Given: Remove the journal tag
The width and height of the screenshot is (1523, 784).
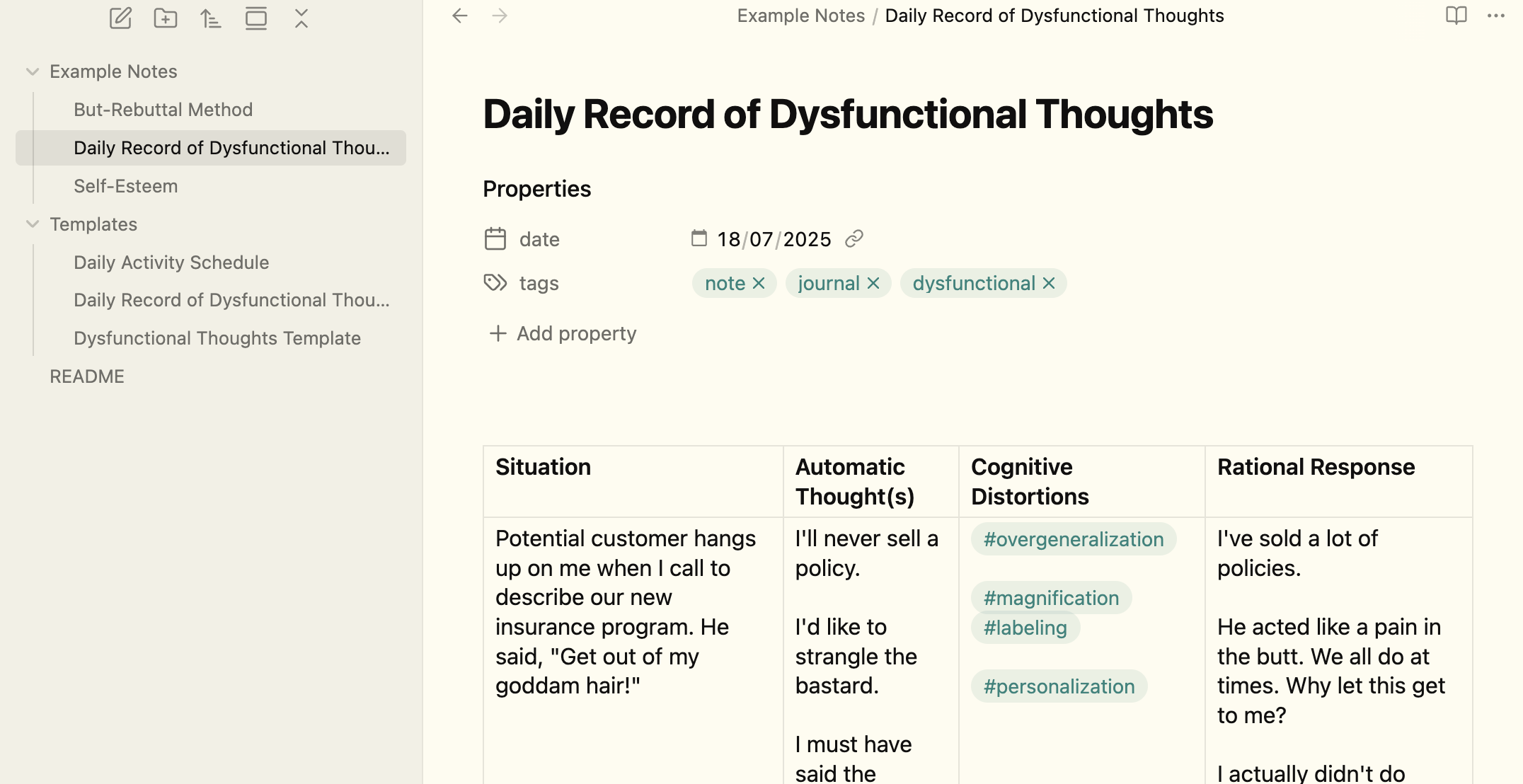Looking at the screenshot, I should [x=873, y=283].
